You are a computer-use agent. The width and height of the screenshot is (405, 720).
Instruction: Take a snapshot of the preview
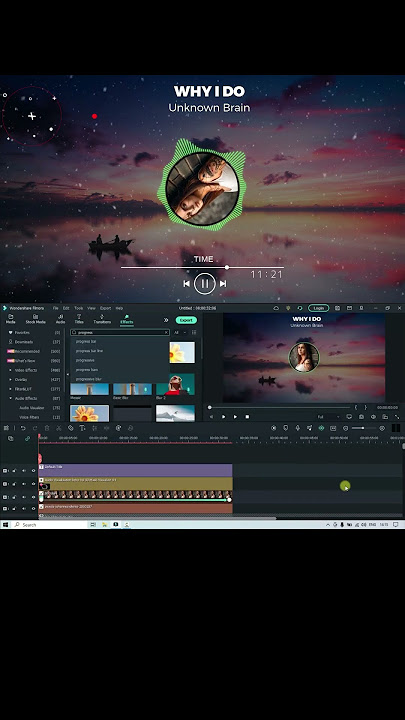coord(361,417)
